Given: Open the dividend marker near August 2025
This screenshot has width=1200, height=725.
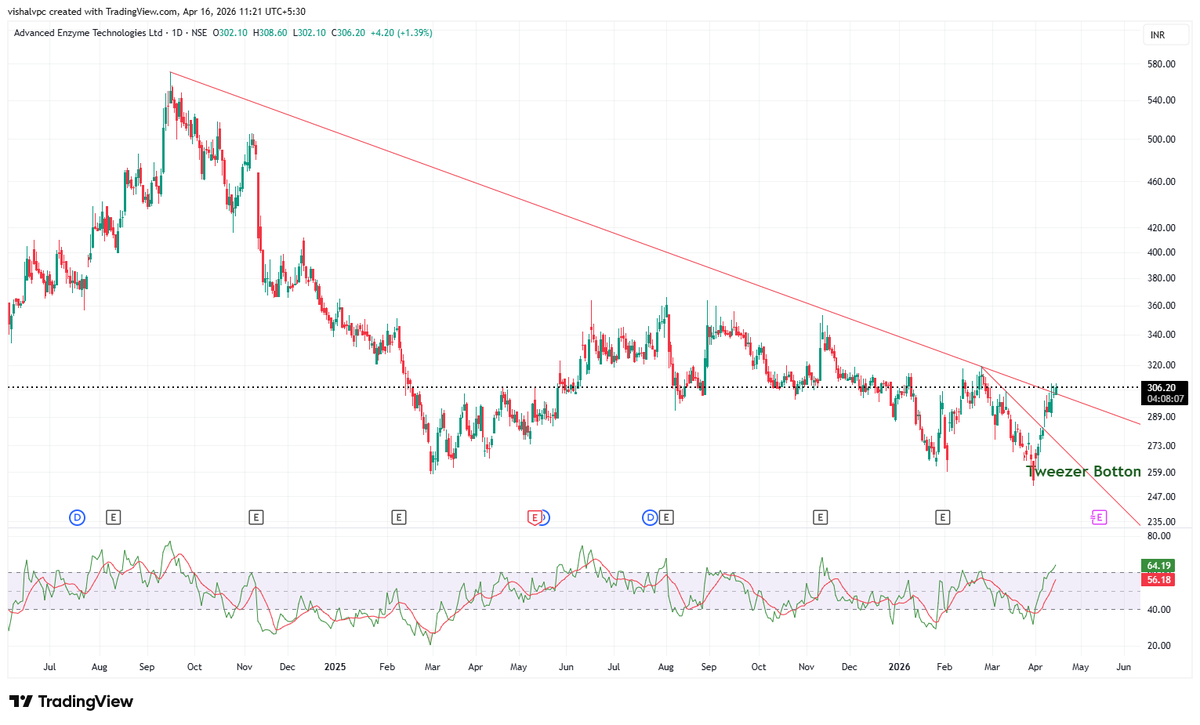Looking at the screenshot, I should tap(649, 517).
